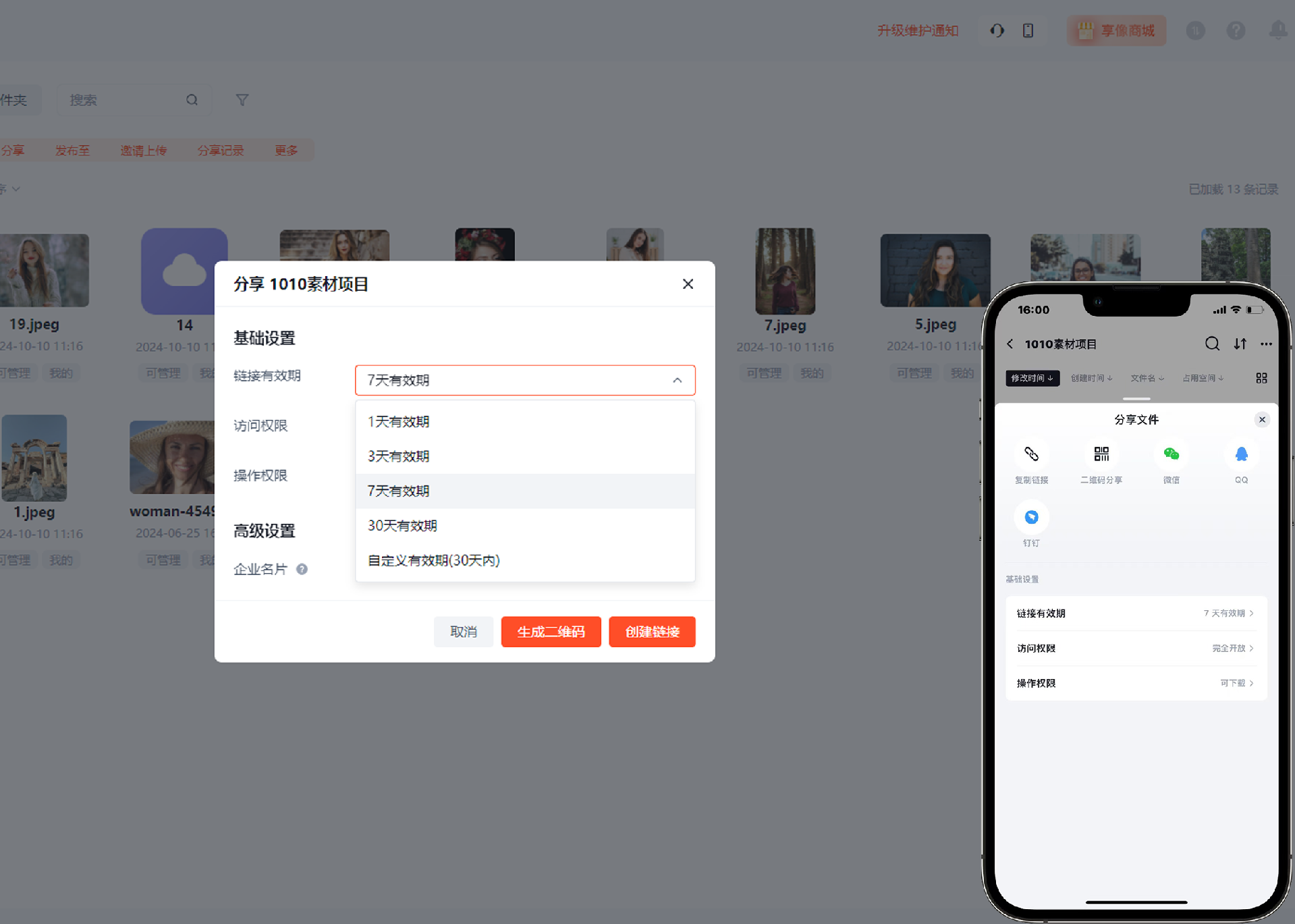Close phone 分享文件 sheet
Screen dimensions: 1295x924
click(x=1262, y=420)
